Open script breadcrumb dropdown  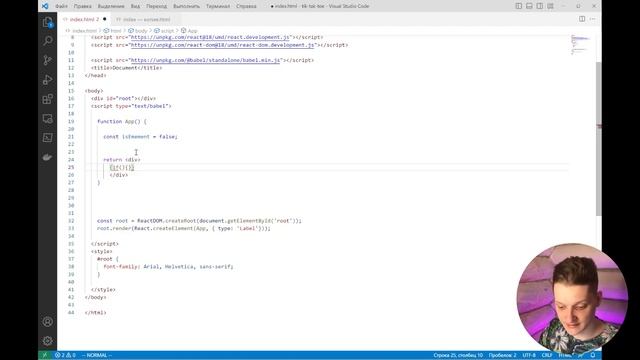[164, 31]
